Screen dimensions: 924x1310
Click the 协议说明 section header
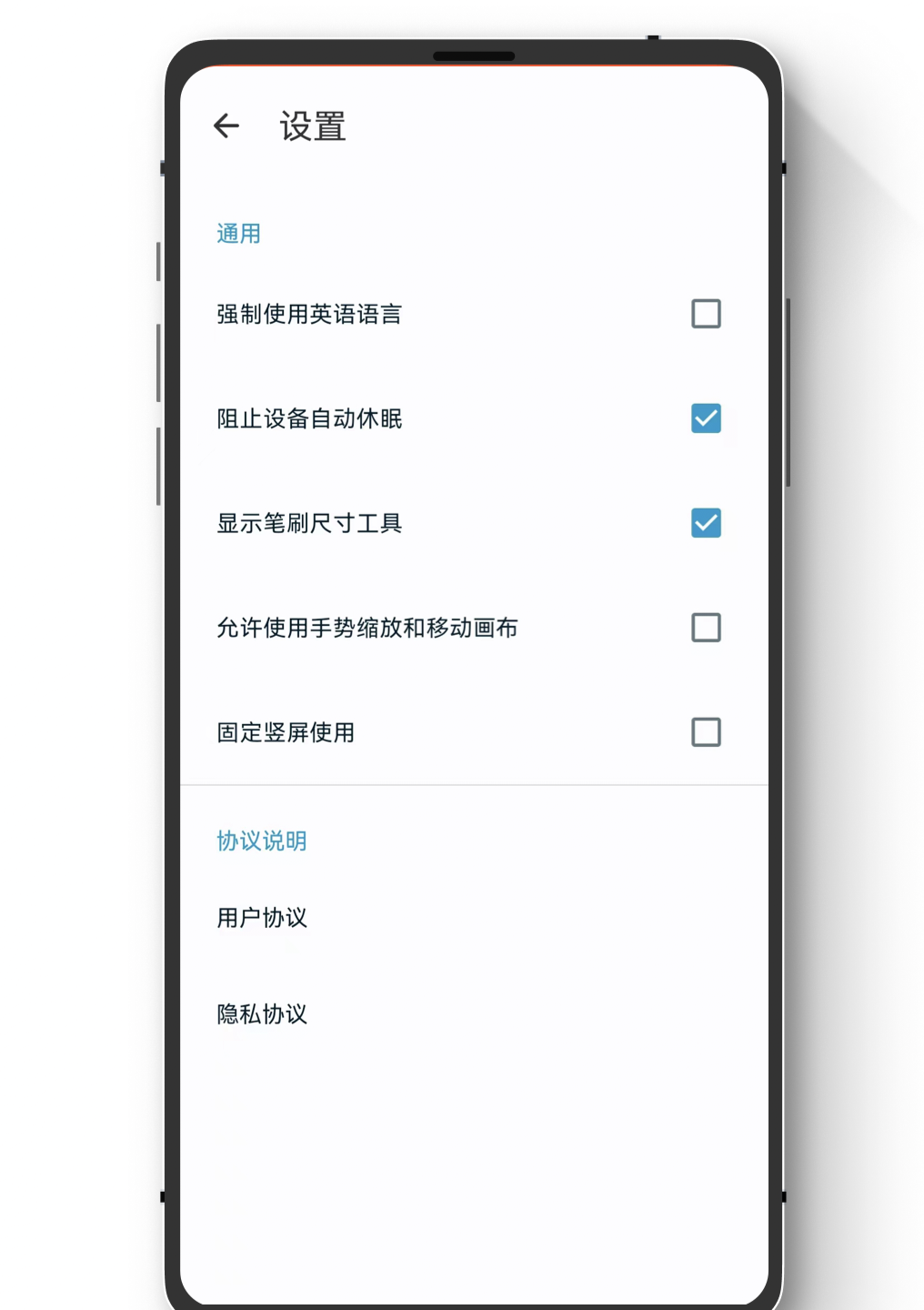tap(262, 841)
